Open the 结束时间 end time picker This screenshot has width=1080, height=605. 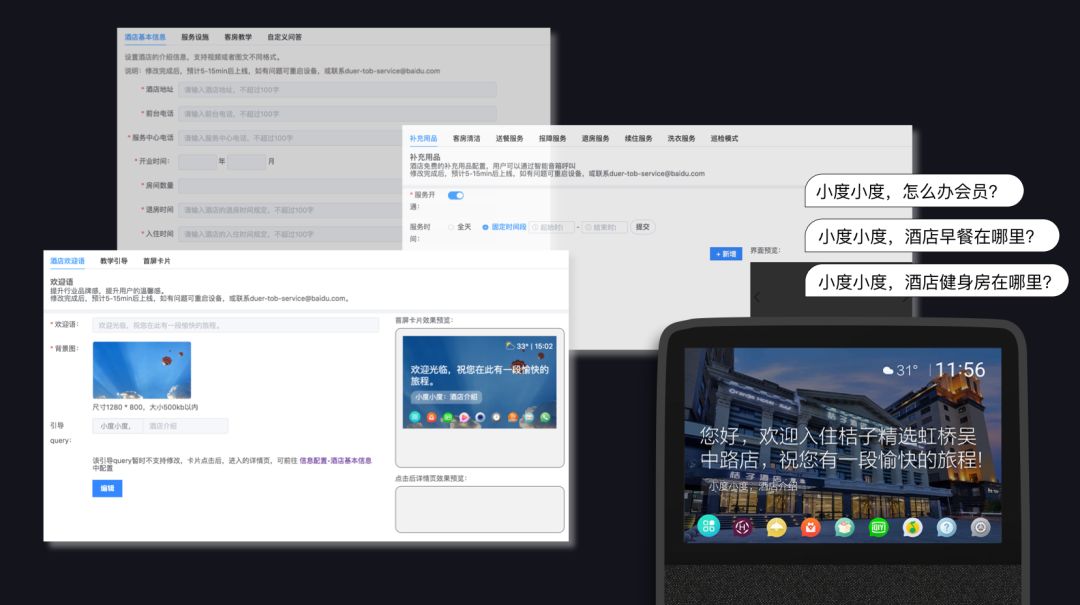click(605, 227)
